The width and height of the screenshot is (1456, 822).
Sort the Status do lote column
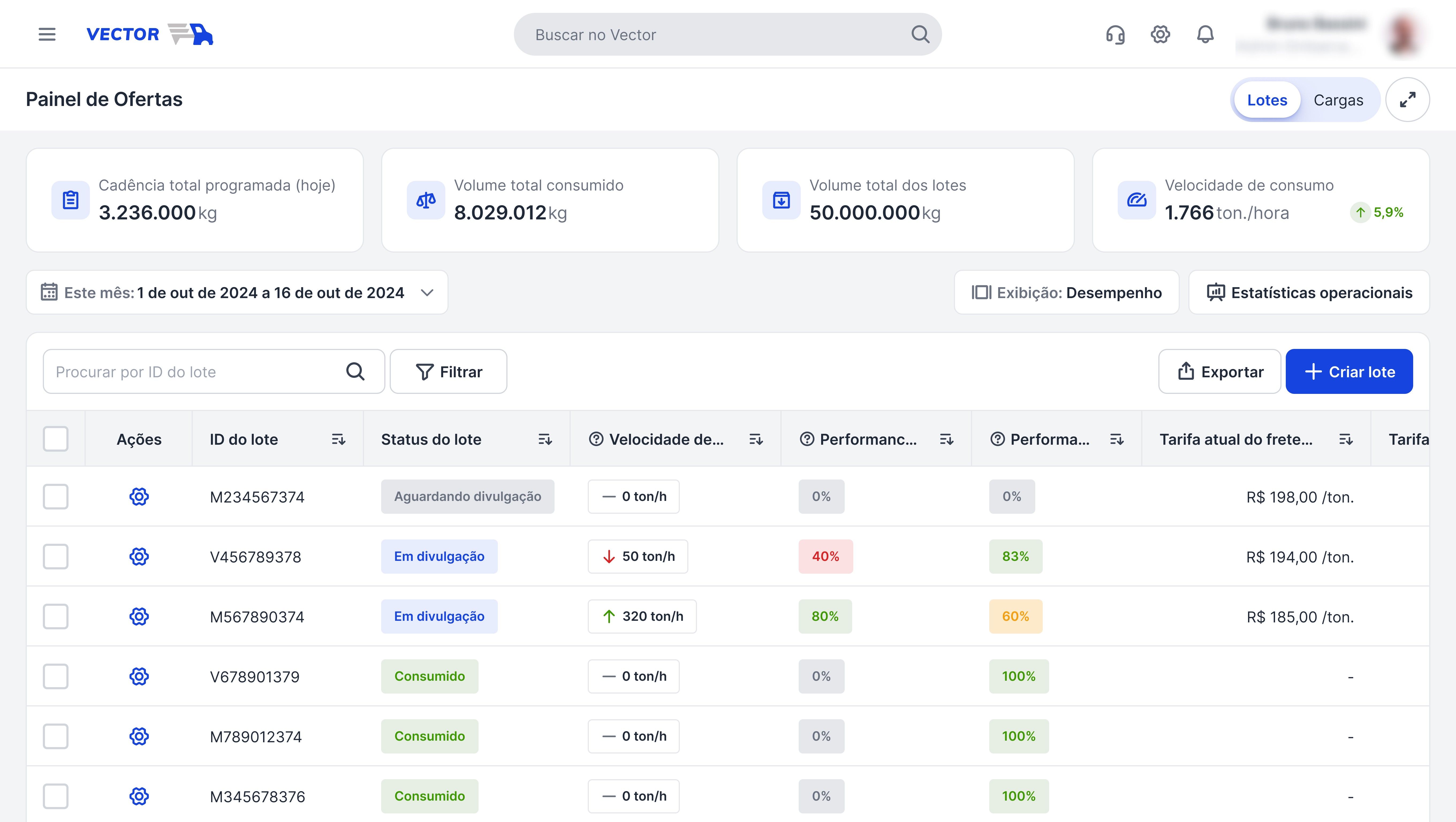pos(544,440)
